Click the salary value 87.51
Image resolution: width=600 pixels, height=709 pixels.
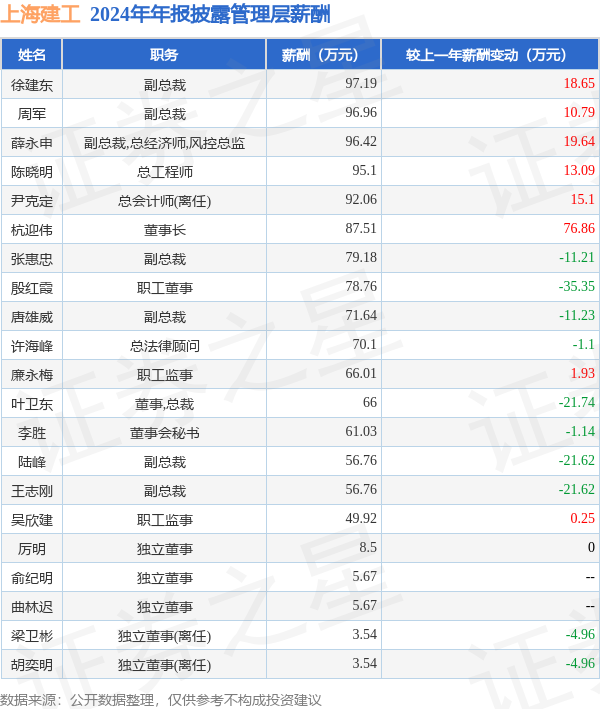pos(361,228)
